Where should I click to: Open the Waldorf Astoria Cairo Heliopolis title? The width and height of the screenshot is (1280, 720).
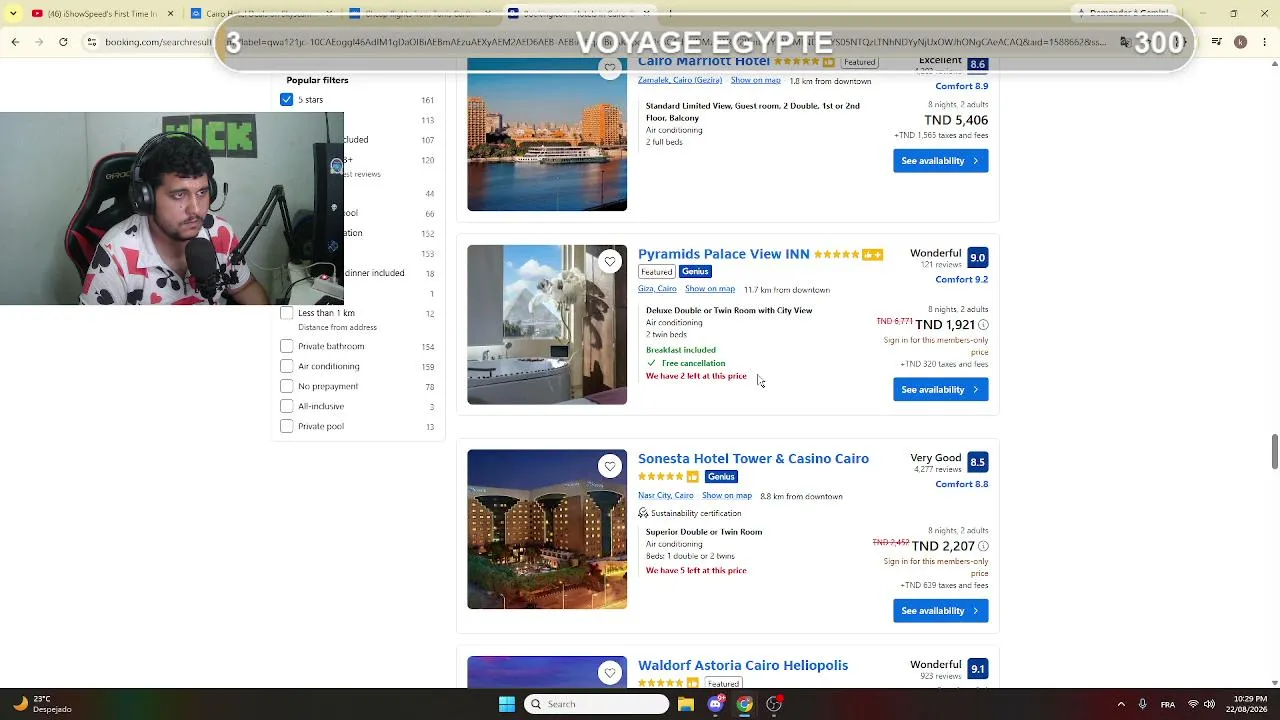pyautogui.click(x=743, y=665)
